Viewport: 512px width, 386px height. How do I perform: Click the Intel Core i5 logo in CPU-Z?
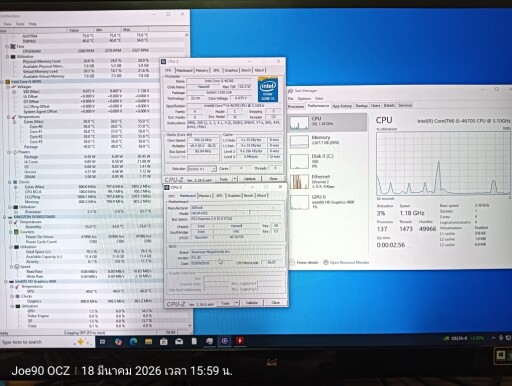pyautogui.click(x=268, y=90)
